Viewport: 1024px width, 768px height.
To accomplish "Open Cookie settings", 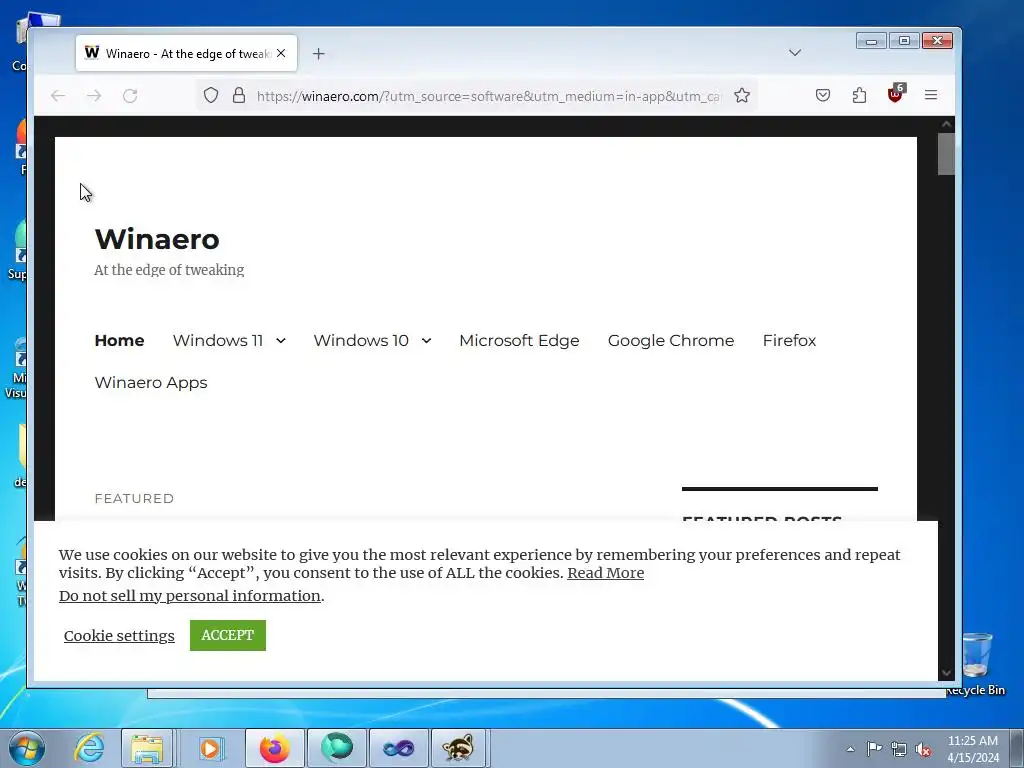I will pyautogui.click(x=119, y=635).
